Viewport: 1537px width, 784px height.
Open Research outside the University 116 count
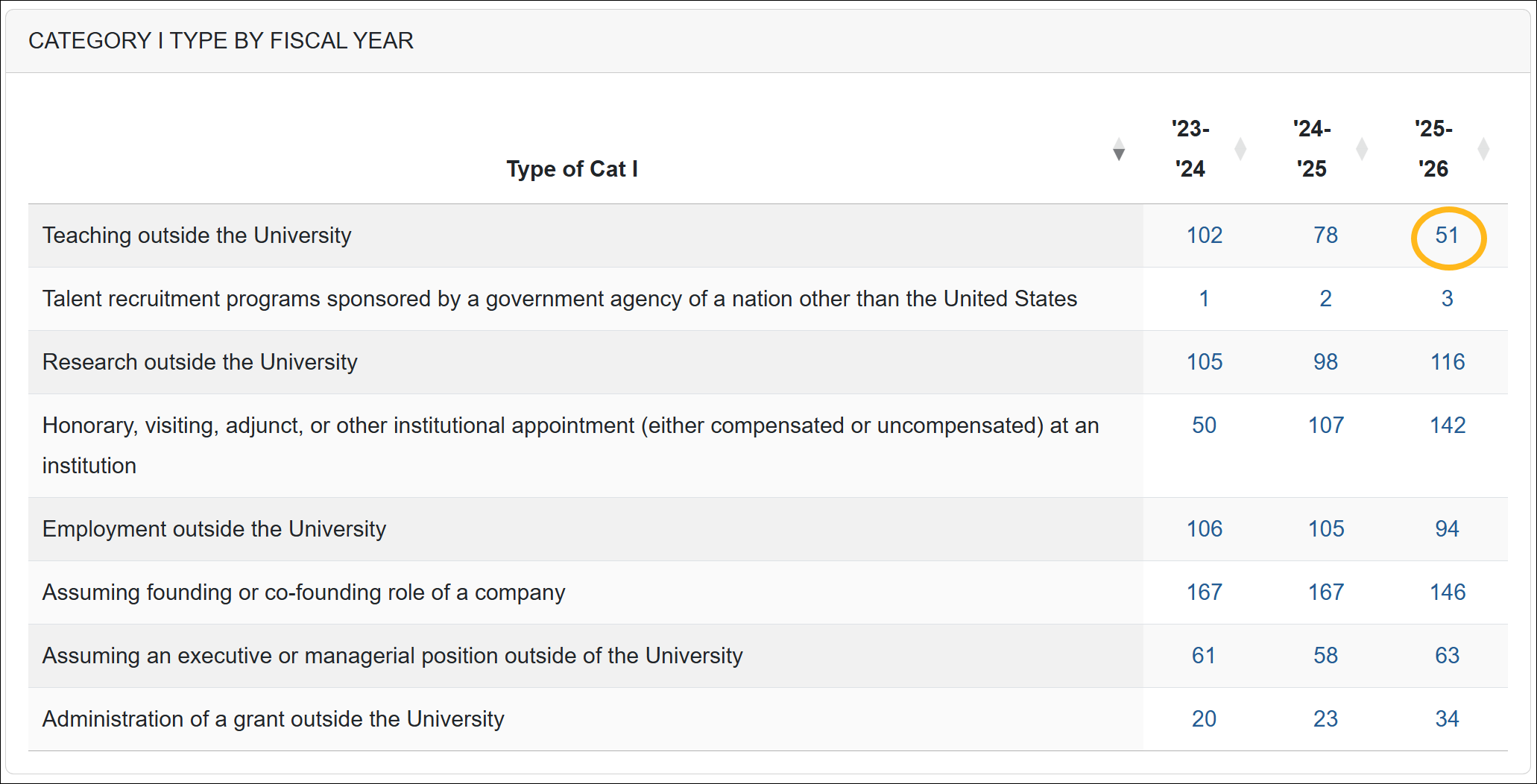coord(1447,362)
